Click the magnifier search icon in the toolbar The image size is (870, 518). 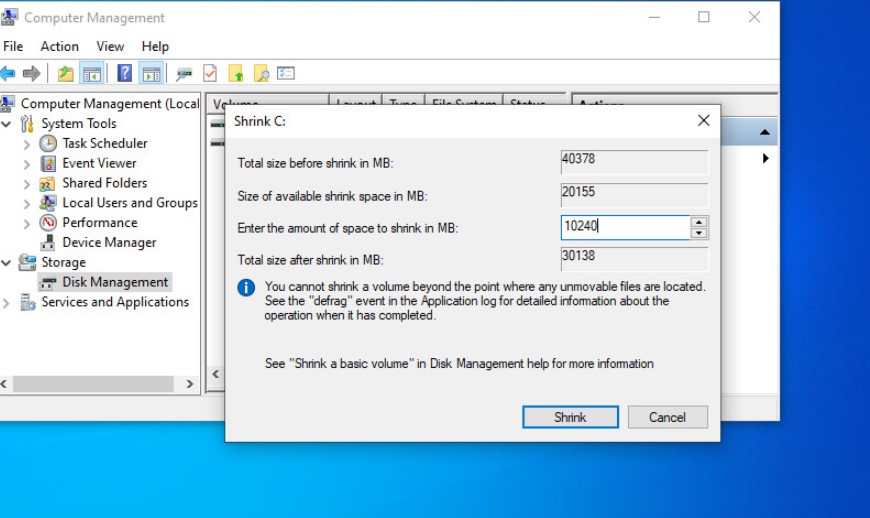pos(261,73)
